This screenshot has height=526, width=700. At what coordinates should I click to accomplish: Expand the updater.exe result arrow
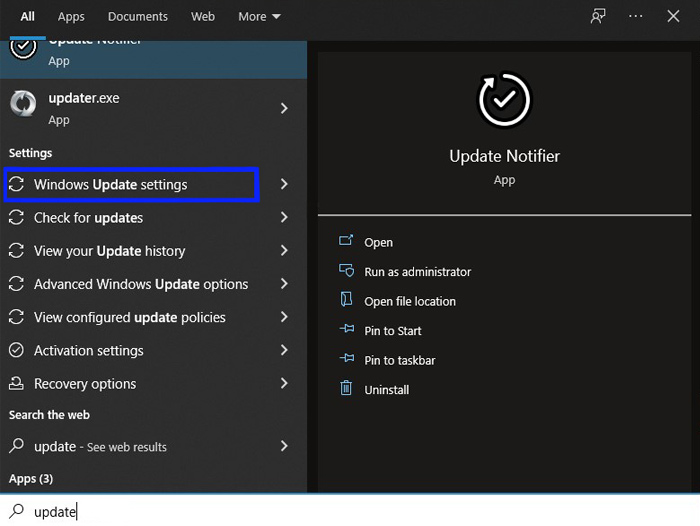coord(284,108)
